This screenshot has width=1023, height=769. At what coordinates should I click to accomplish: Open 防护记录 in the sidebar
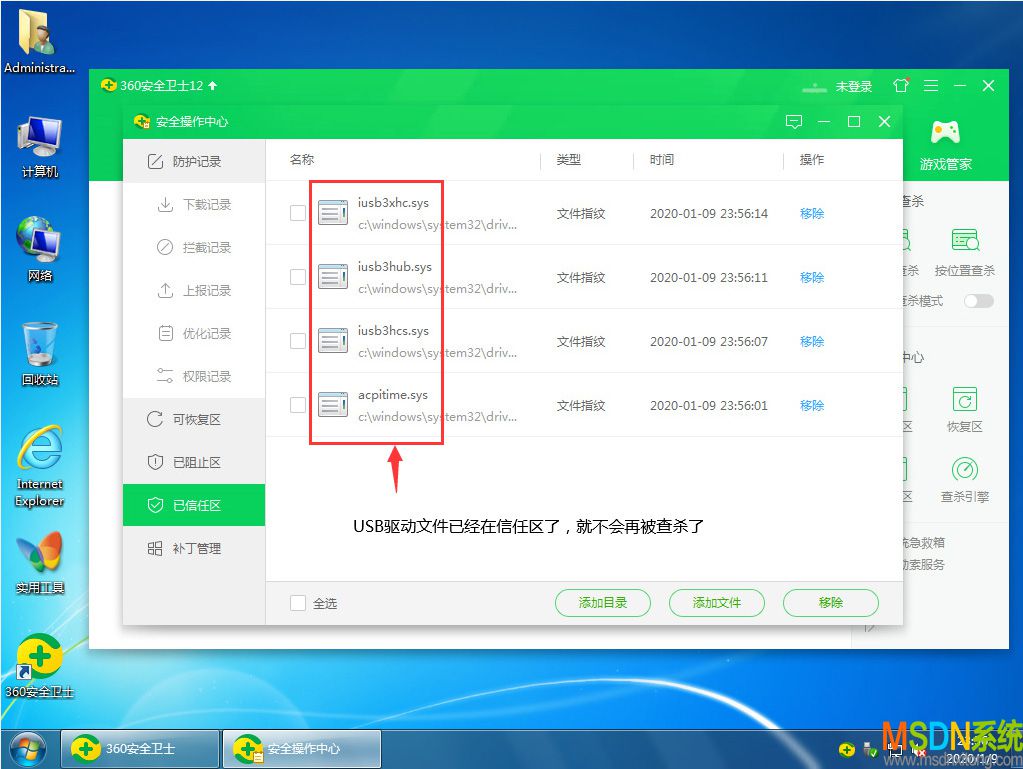(194, 161)
